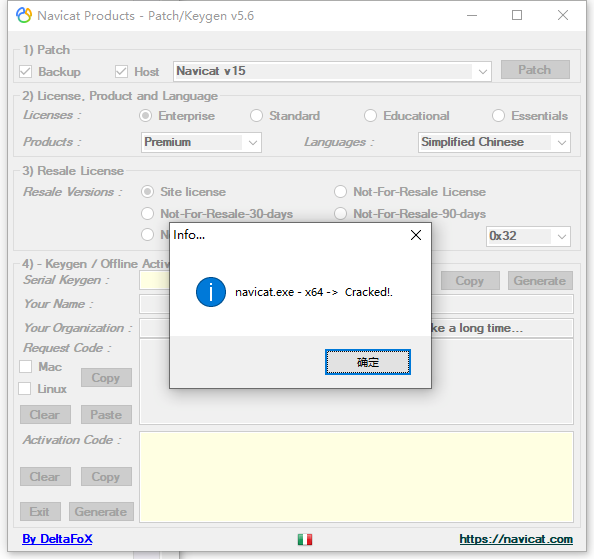Maximize the Patch/Keygen window
Screen dimensions: 594x559
click(517, 16)
